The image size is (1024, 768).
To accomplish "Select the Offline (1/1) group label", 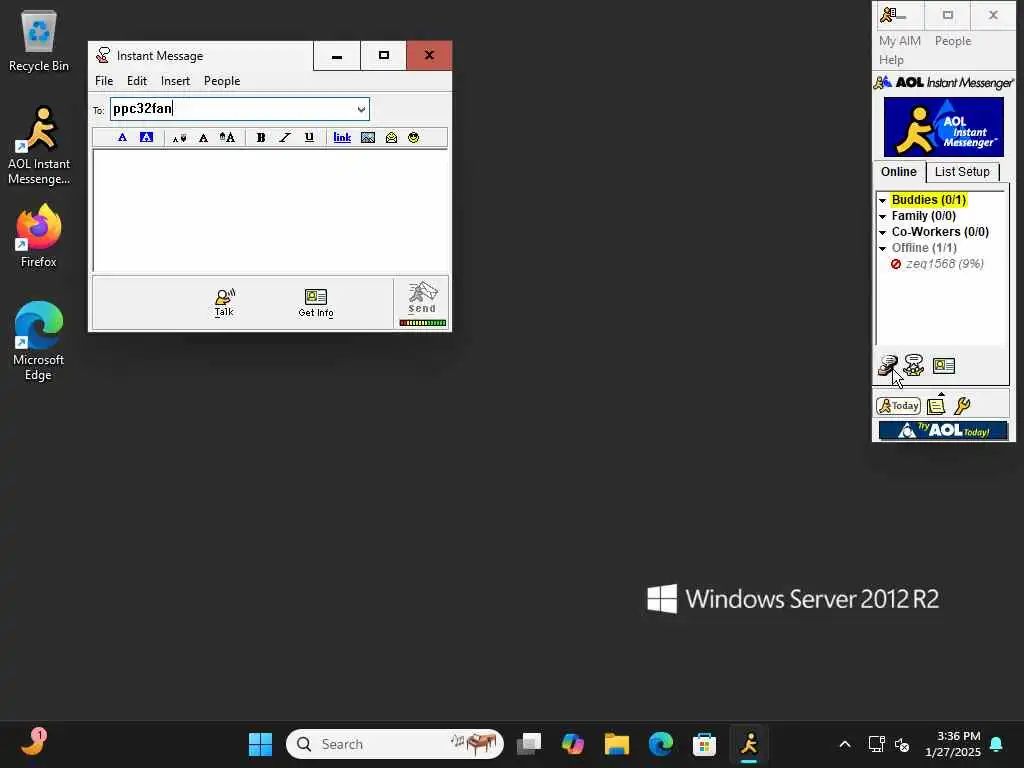I will coord(924,248).
